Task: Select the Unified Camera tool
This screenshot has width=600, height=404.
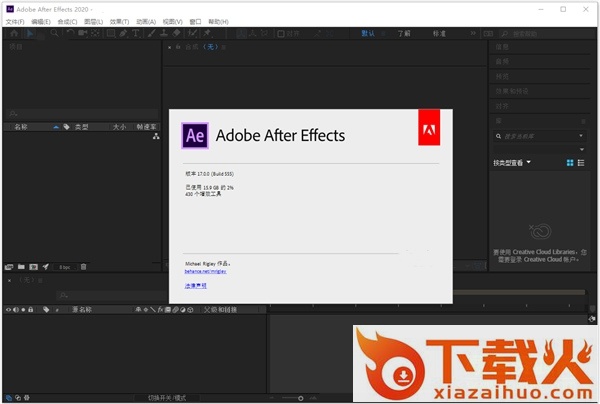Action: [x=82, y=33]
